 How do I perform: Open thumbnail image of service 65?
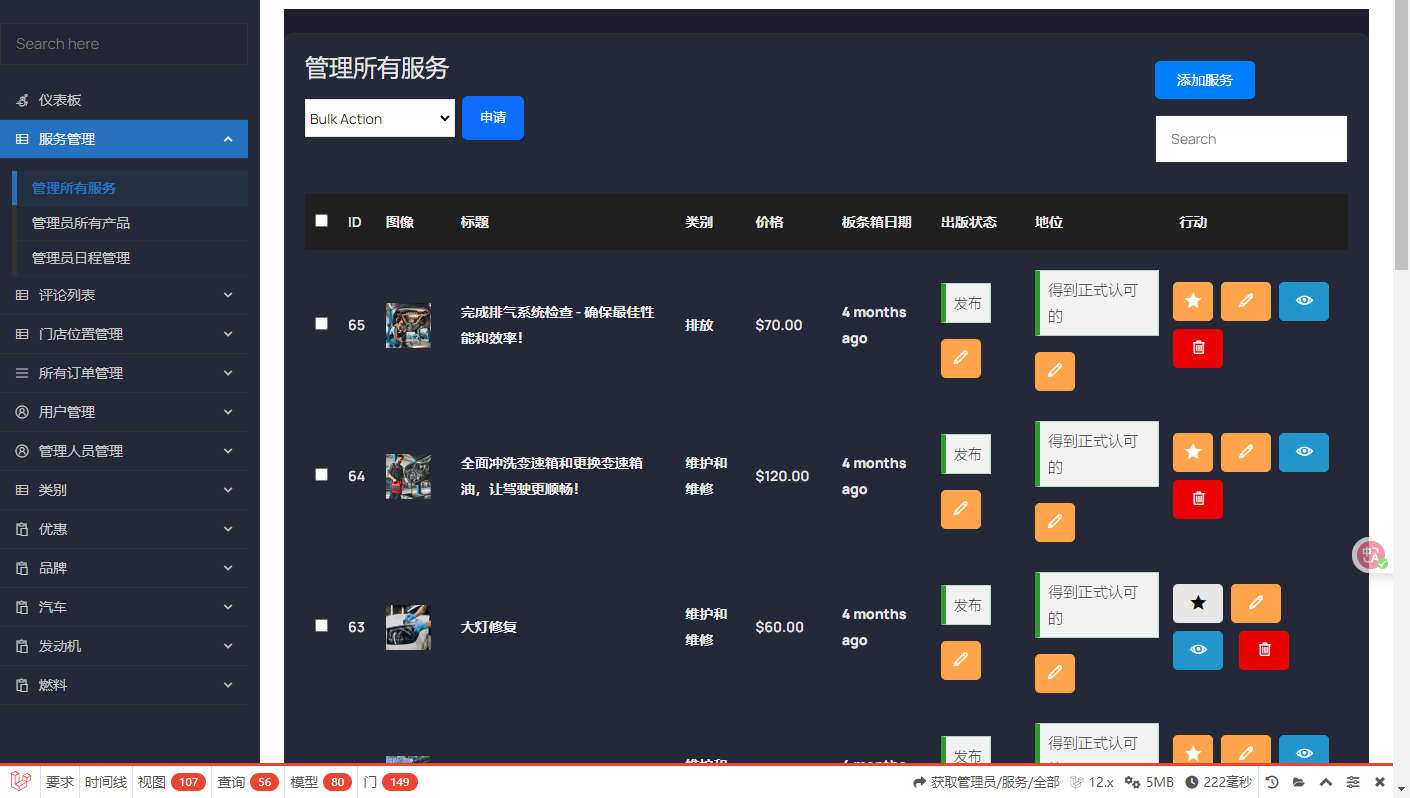click(x=408, y=325)
